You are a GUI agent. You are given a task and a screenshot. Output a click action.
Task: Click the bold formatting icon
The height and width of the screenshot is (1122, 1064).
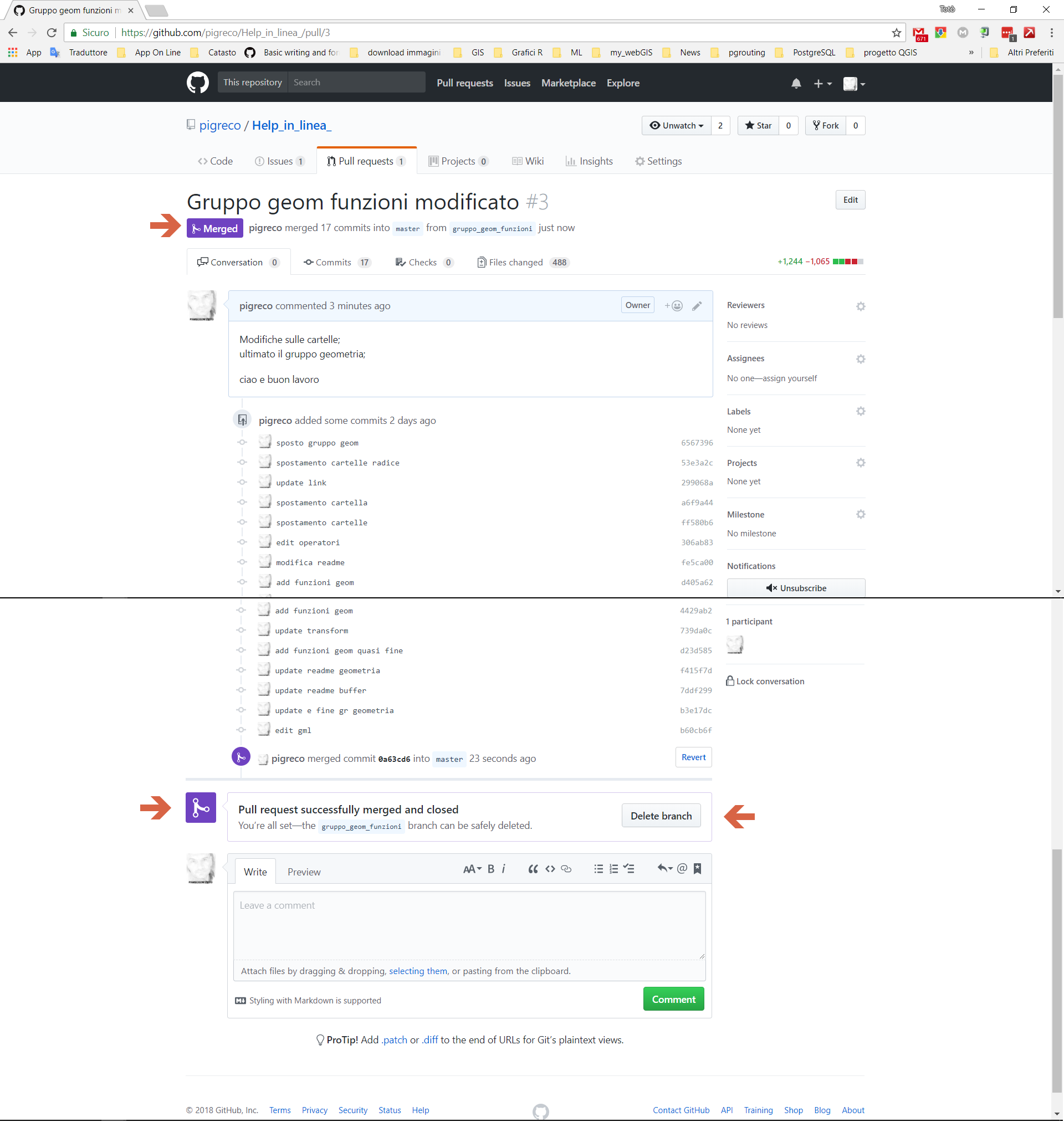pos(490,869)
